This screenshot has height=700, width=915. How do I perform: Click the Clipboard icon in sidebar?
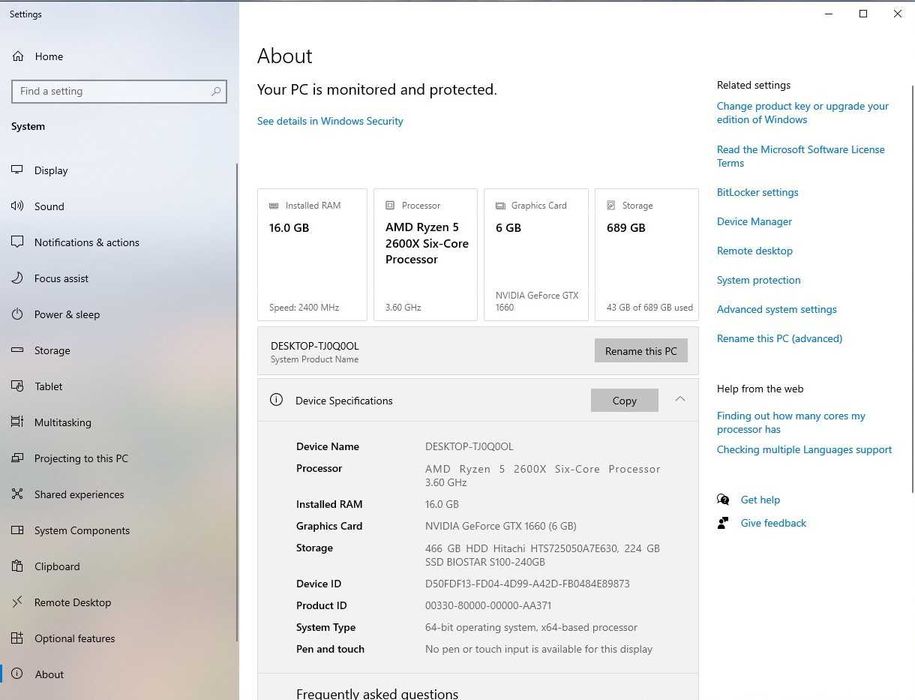[x=17, y=566]
